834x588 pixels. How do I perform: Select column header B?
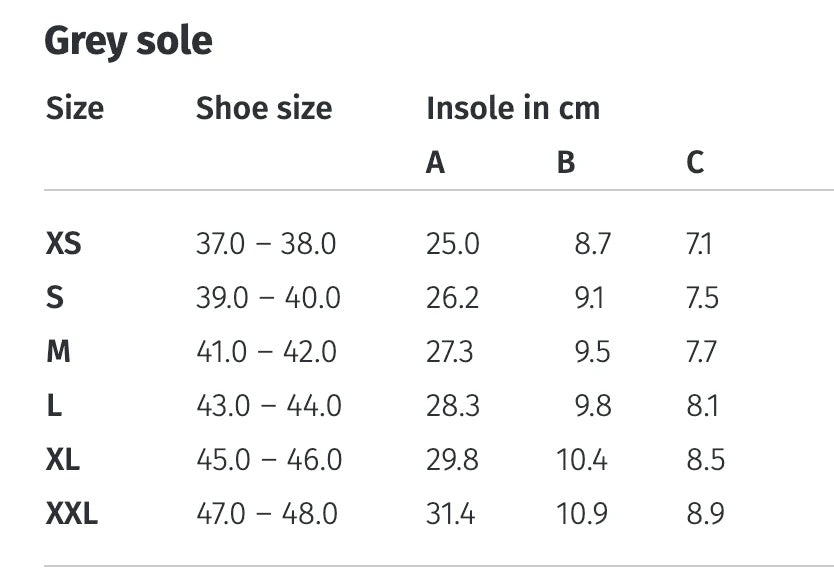(x=566, y=162)
